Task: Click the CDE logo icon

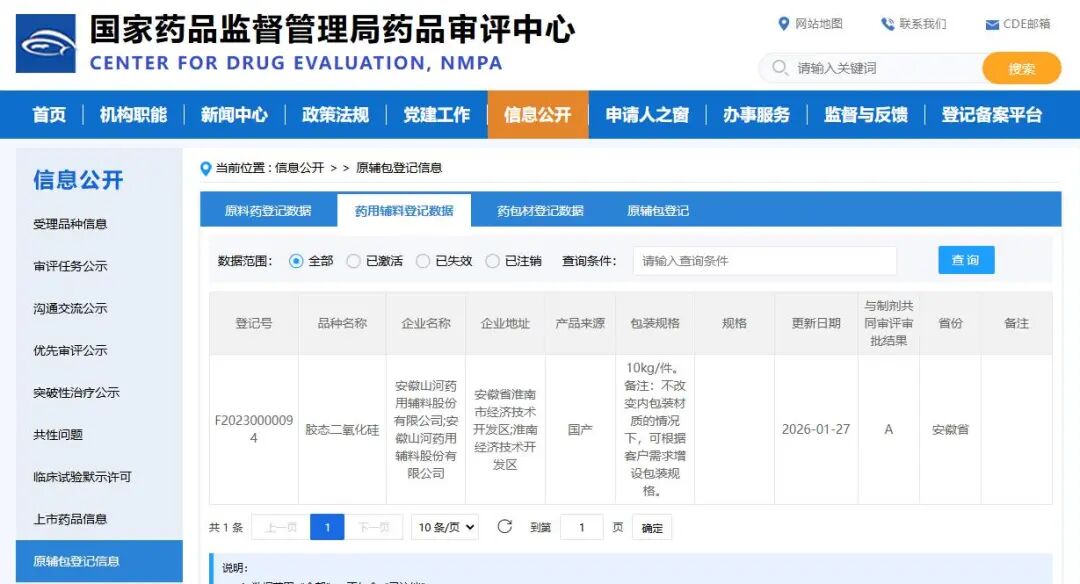Action: [x=46, y=44]
